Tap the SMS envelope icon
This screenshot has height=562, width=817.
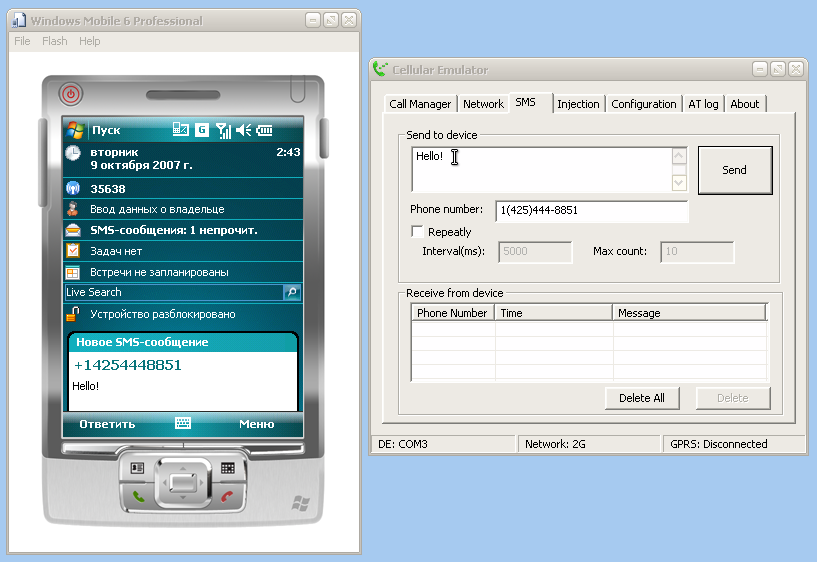click(x=73, y=230)
